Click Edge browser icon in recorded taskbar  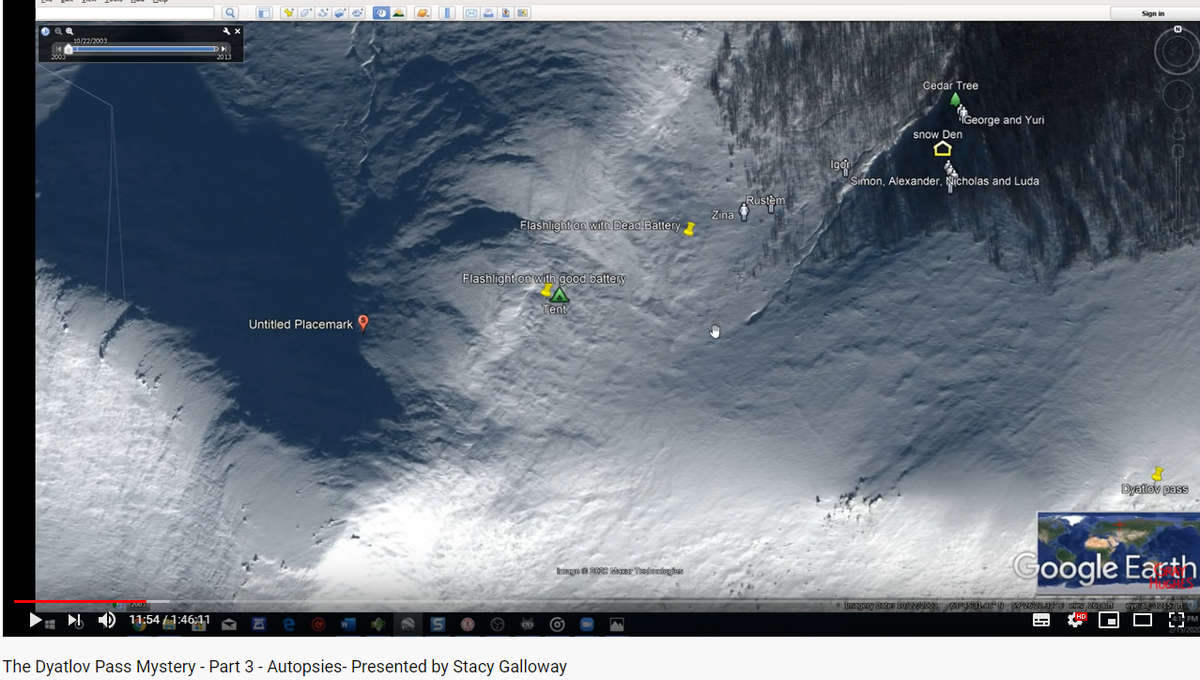pyautogui.click(x=289, y=624)
